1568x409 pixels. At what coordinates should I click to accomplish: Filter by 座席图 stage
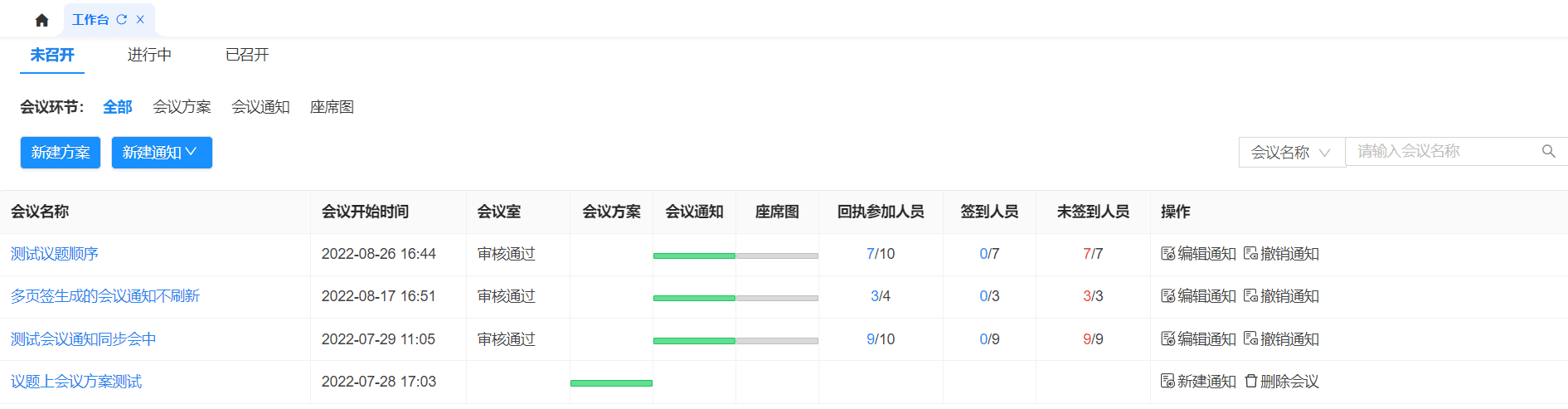pyautogui.click(x=332, y=107)
